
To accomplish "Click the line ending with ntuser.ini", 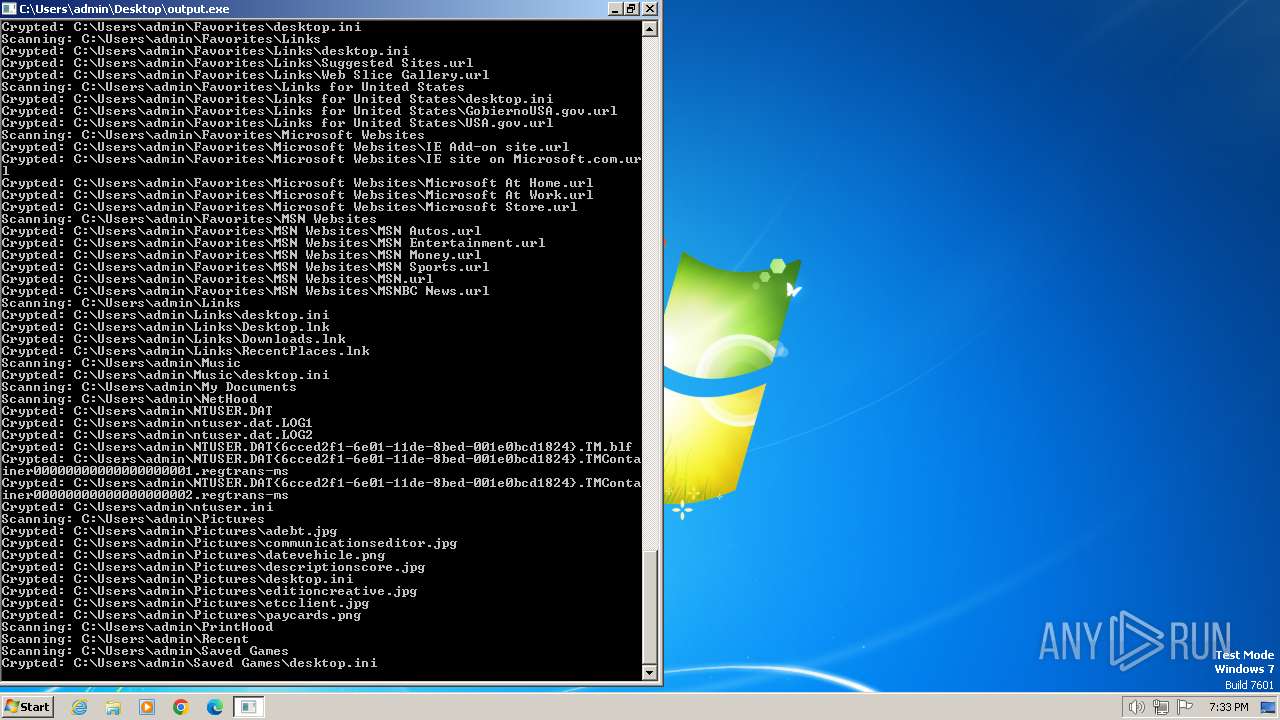I will coord(137,507).
